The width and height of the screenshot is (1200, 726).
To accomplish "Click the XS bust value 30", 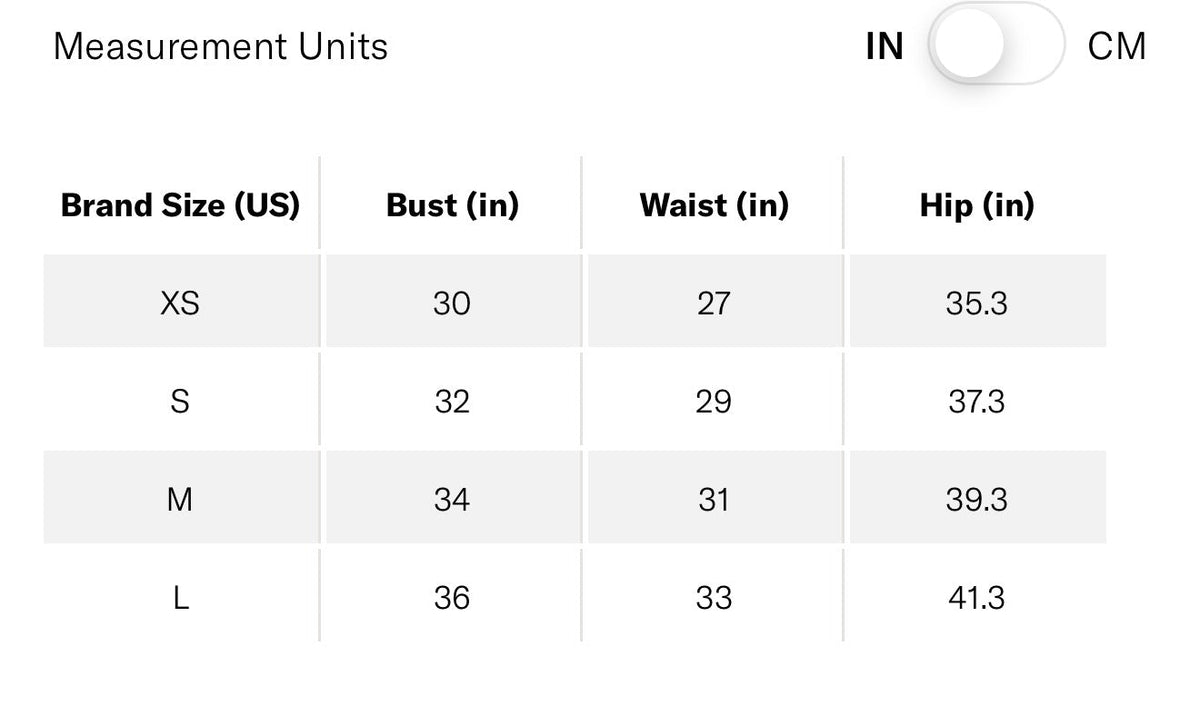I will click(452, 303).
